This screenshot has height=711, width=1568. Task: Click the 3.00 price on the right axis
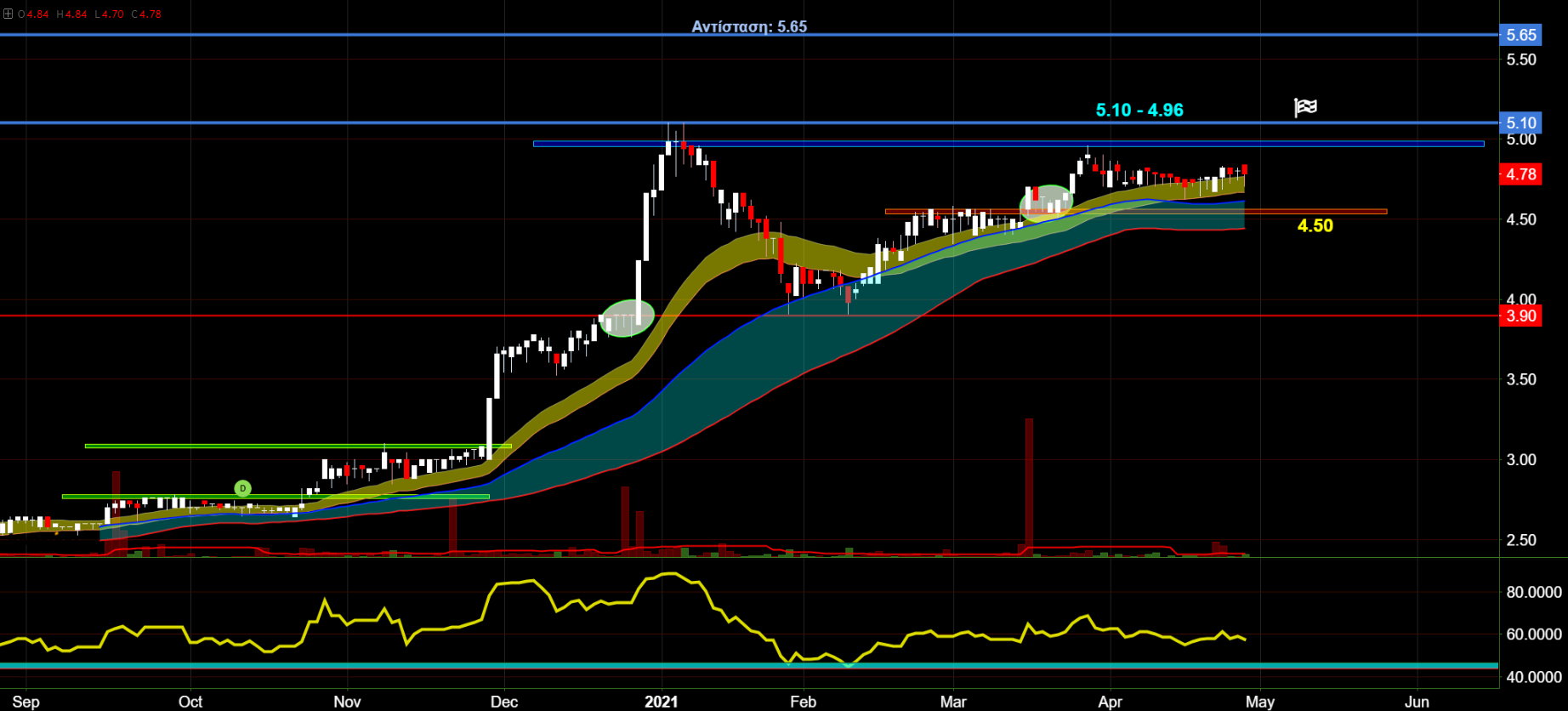click(1520, 460)
